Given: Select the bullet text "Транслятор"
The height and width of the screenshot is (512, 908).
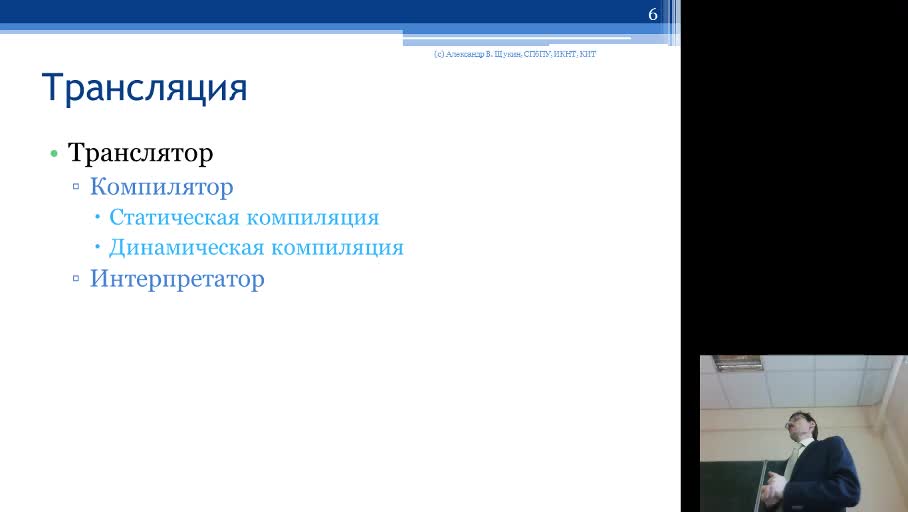Looking at the screenshot, I should [140, 153].
